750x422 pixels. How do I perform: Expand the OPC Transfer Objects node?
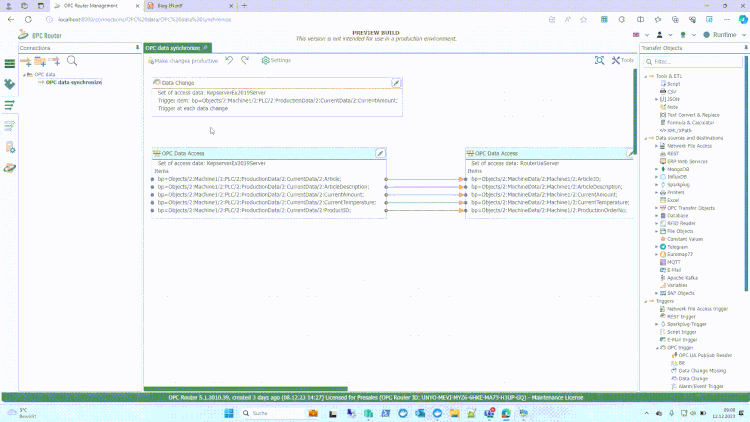tap(656, 208)
